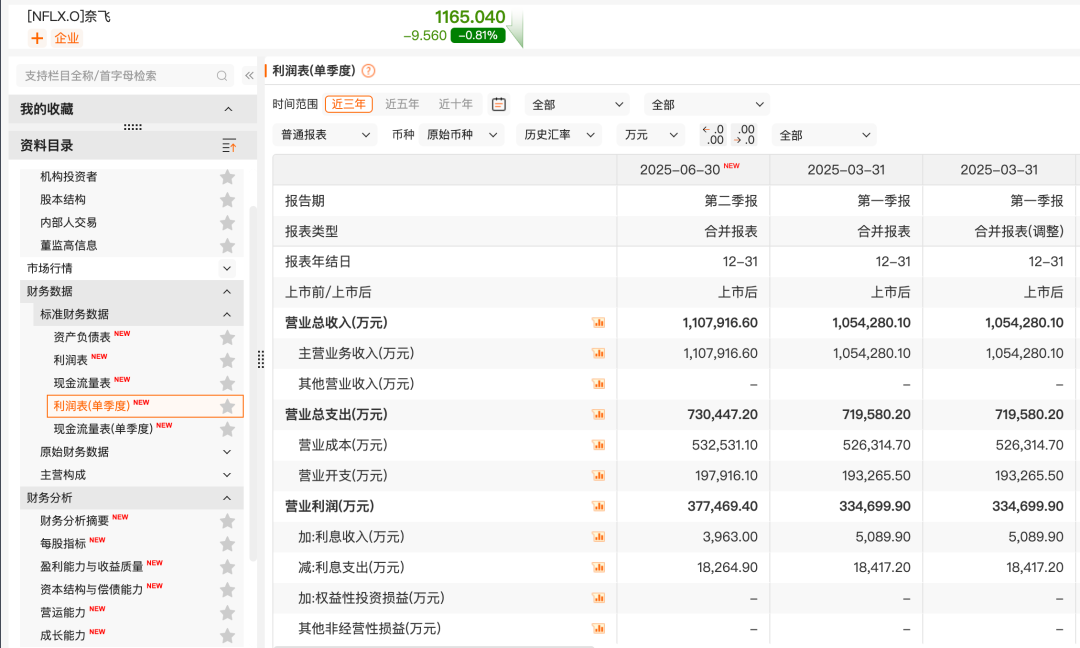Select the 近五年 time range tab
Viewport: 1080px width, 648px height.
(x=402, y=104)
